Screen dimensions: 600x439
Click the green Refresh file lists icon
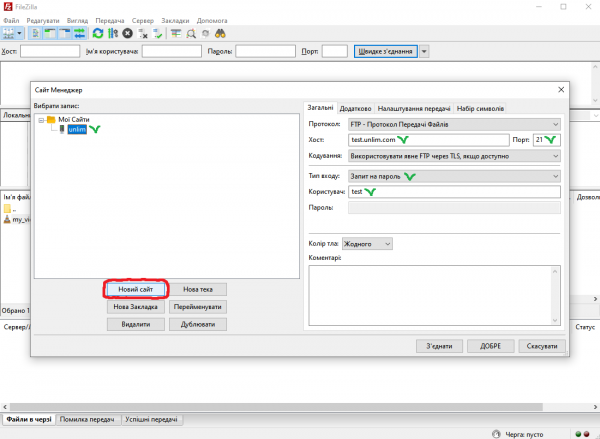pyautogui.click(x=97, y=33)
